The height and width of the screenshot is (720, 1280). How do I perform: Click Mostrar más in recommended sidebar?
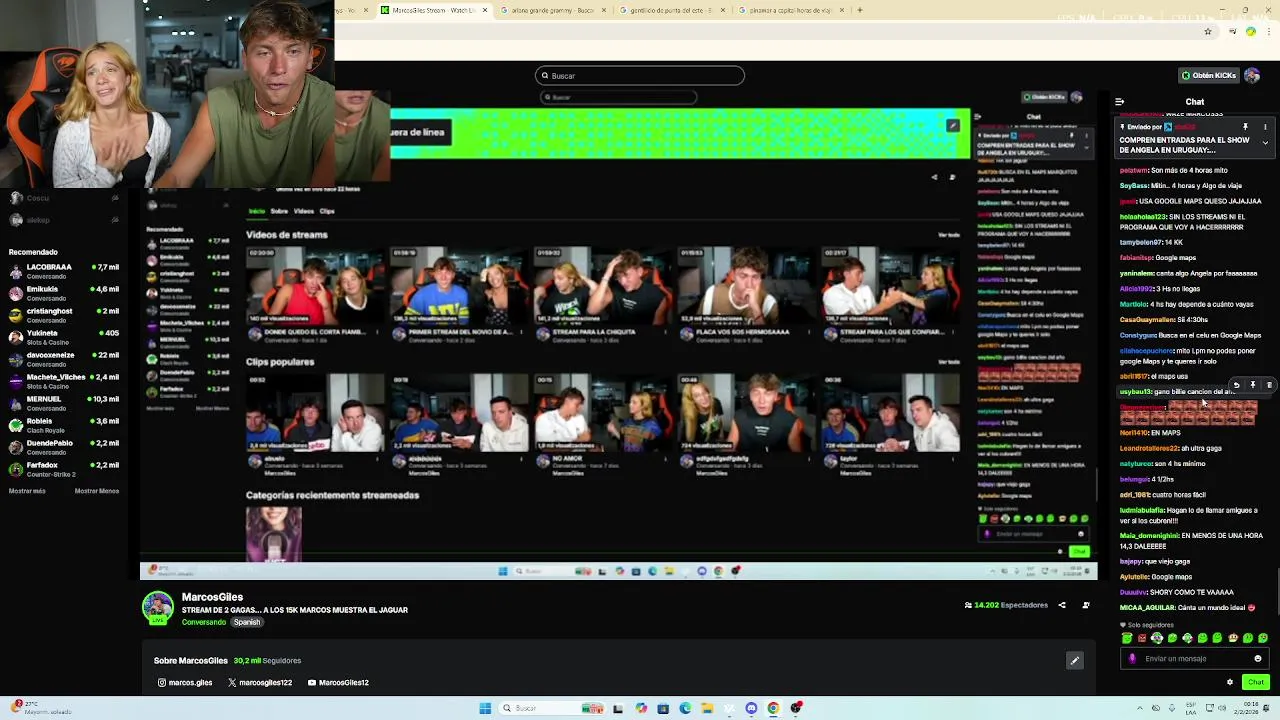coord(27,491)
